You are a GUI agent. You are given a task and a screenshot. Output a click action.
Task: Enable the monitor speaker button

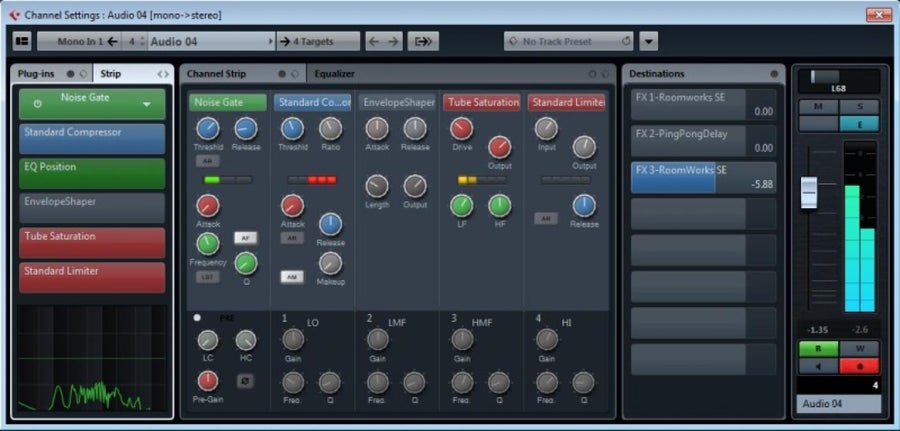click(x=818, y=366)
